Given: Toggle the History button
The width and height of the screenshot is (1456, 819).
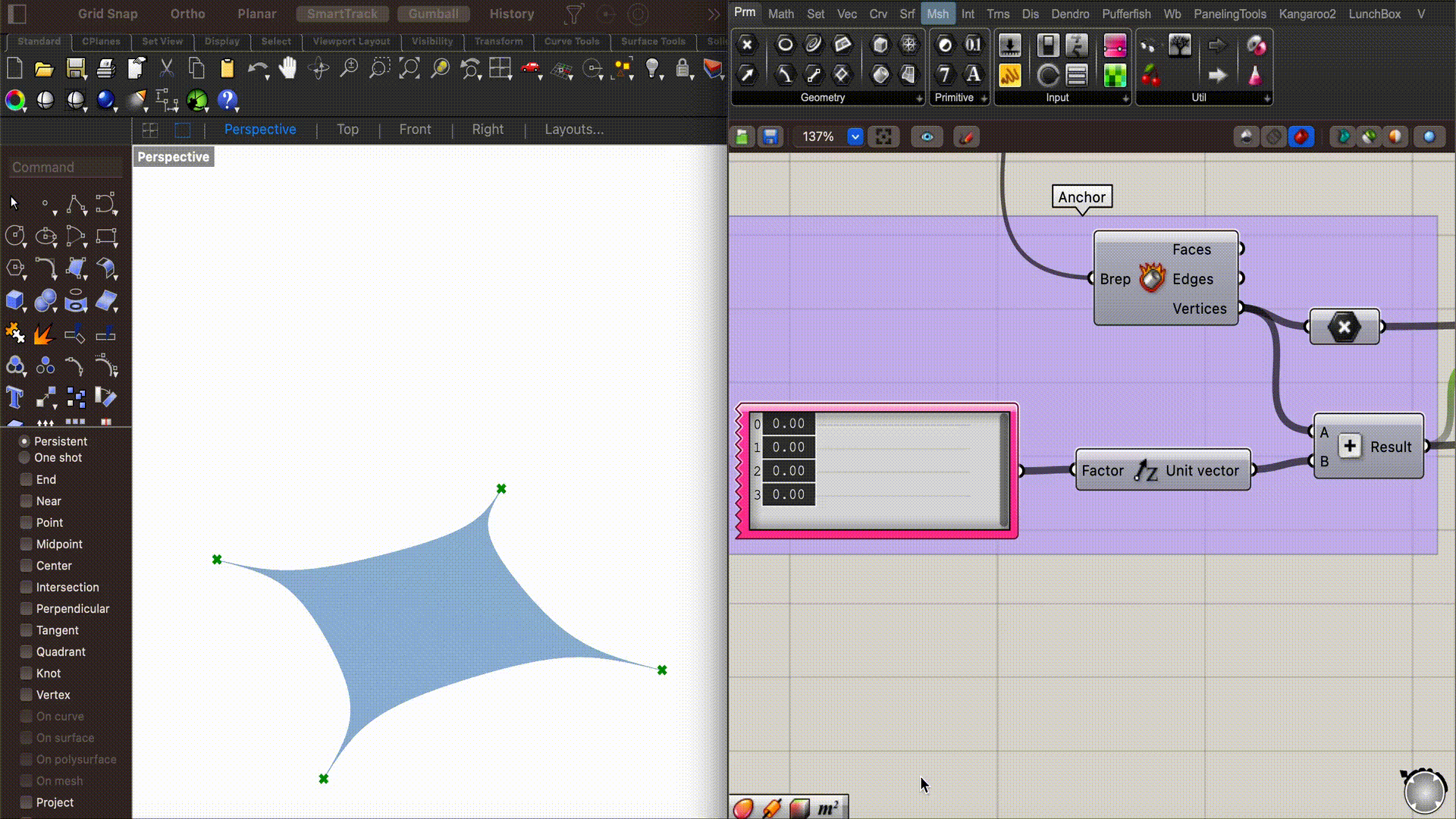Looking at the screenshot, I should click(x=511, y=14).
